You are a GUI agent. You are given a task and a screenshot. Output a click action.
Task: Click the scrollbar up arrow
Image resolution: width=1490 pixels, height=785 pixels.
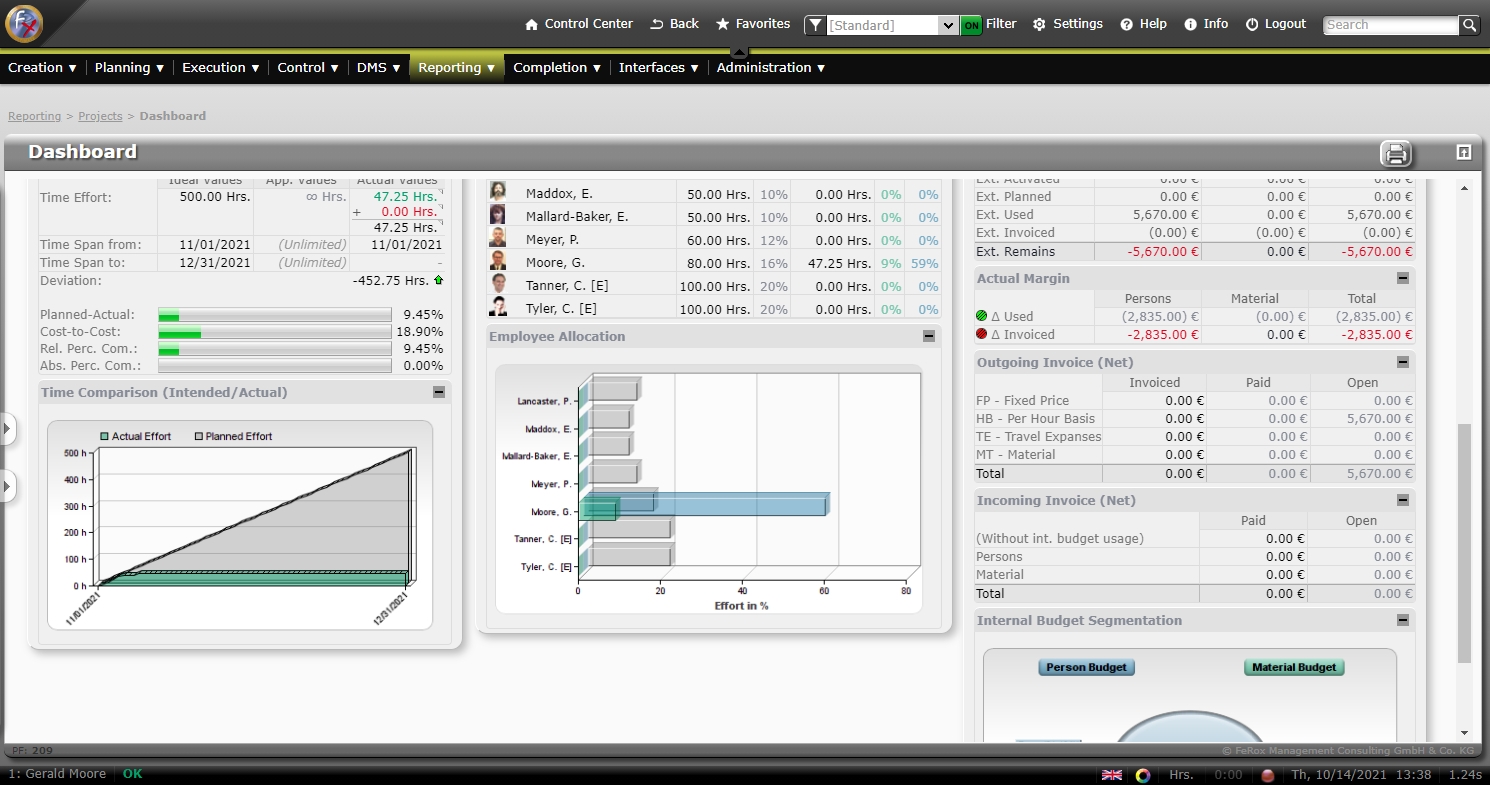click(x=1464, y=188)
